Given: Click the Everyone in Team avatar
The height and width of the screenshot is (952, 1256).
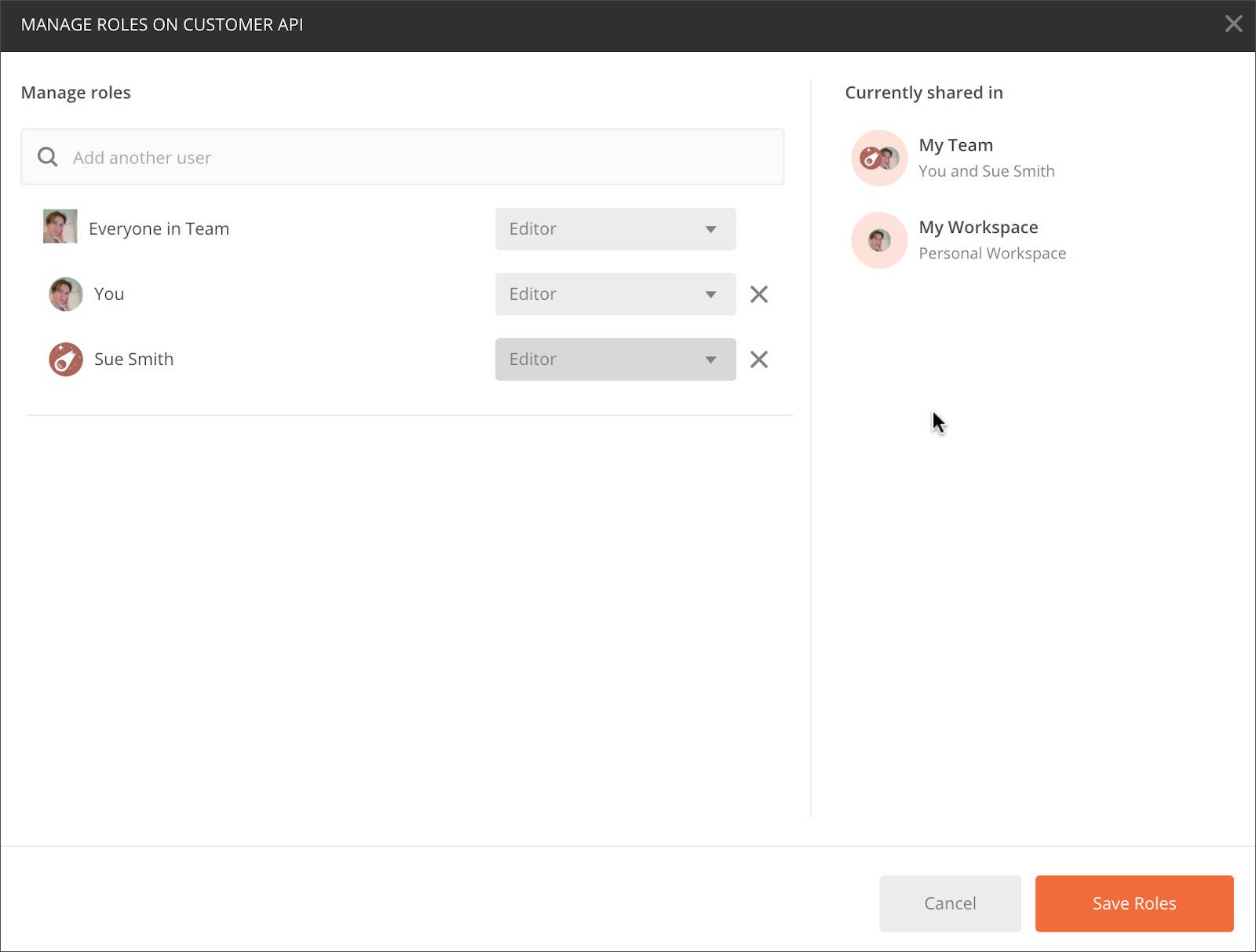Looking at the screenshot, I should coord(60,226).
